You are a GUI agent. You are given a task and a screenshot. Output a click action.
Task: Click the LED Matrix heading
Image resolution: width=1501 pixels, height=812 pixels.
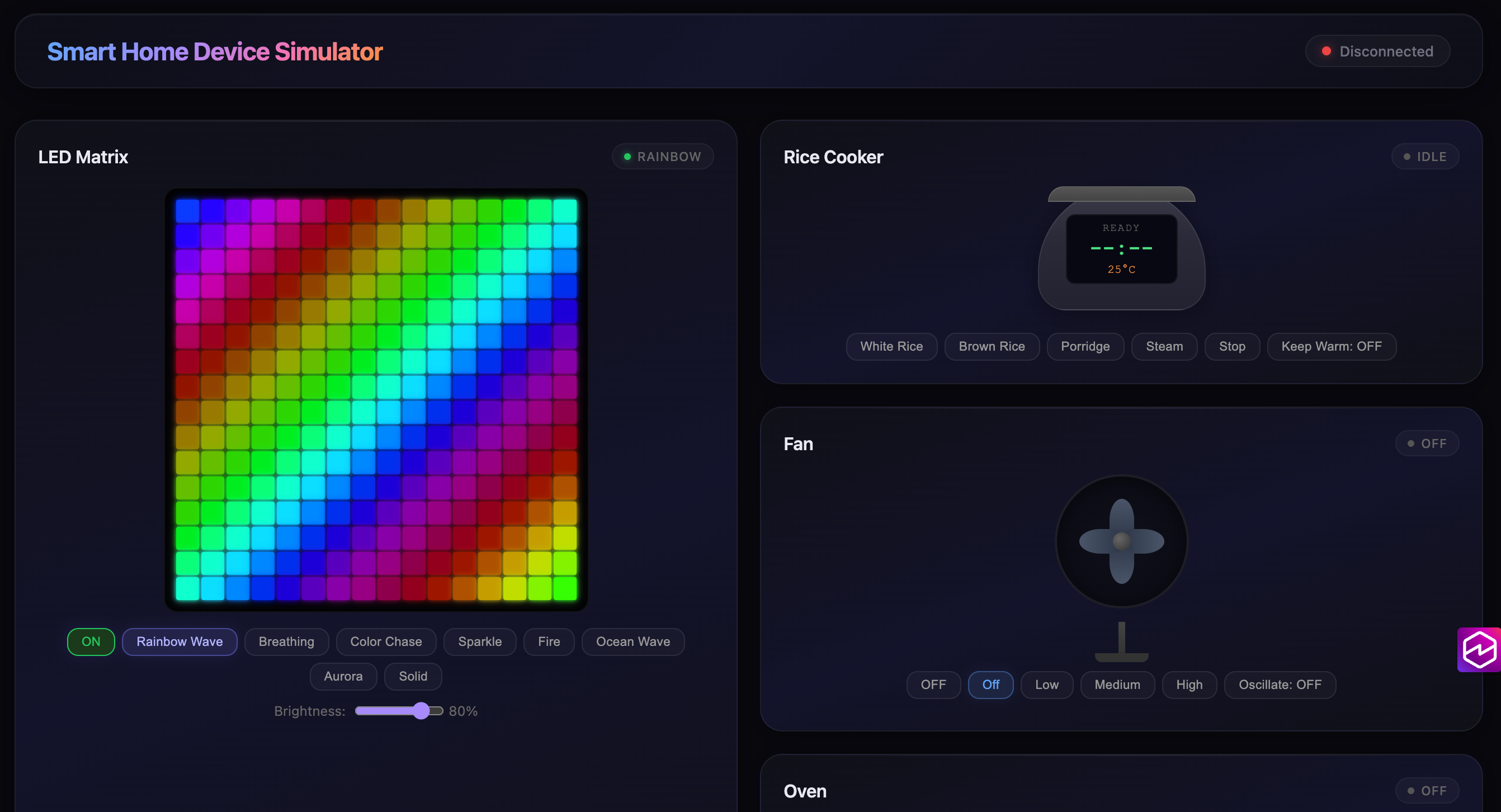pyautogui.click(x=83, y=157)
